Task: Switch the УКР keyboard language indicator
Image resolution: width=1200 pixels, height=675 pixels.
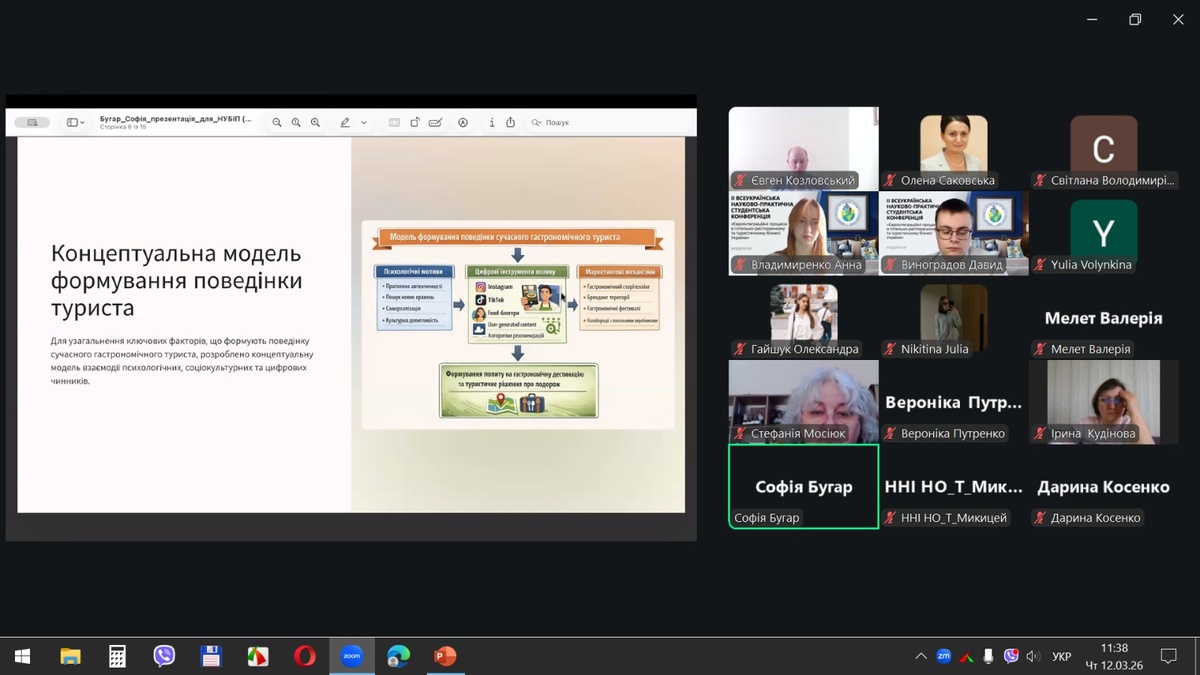Action: (1062, 656)
